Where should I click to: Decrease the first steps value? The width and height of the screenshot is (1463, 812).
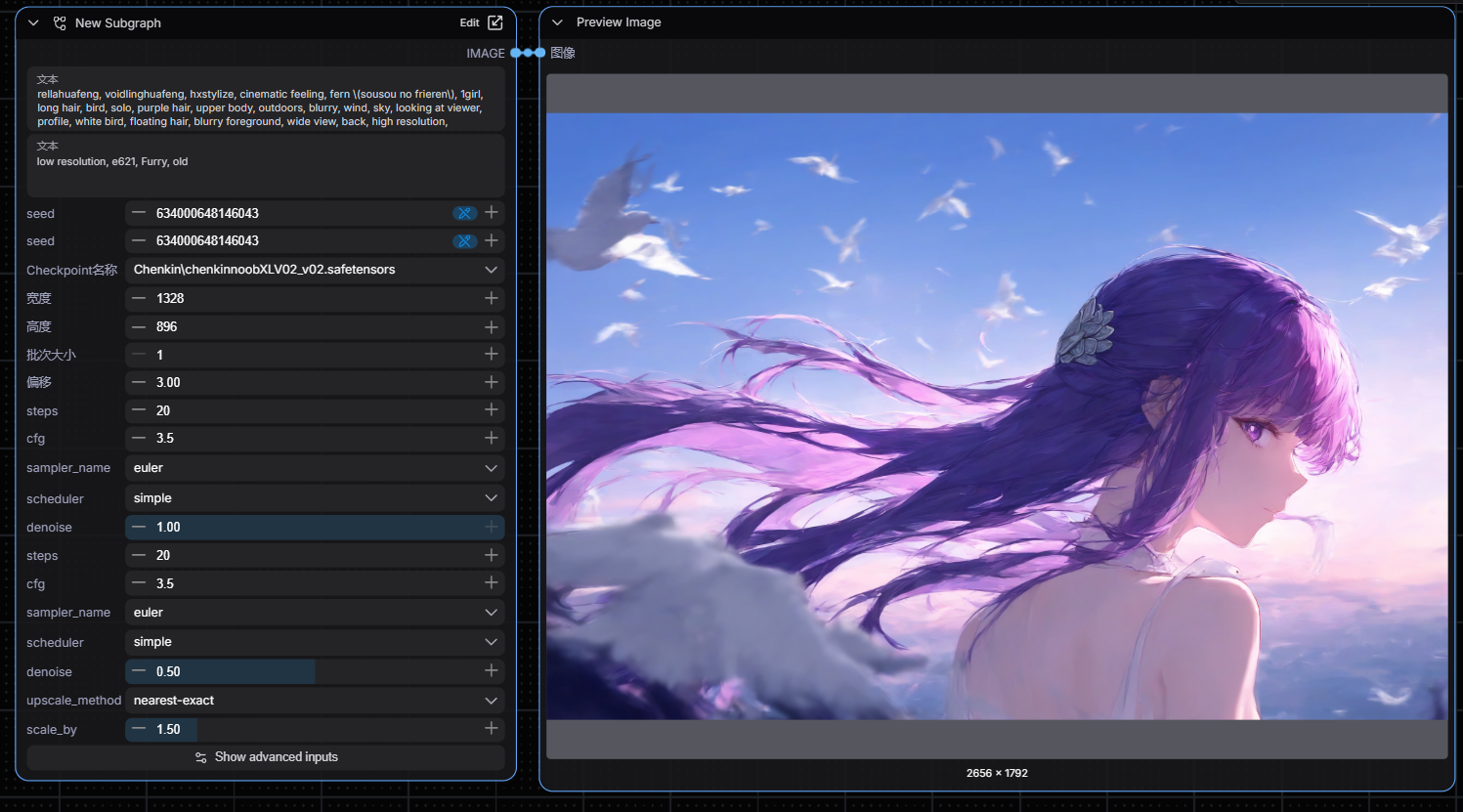(139, 410)
